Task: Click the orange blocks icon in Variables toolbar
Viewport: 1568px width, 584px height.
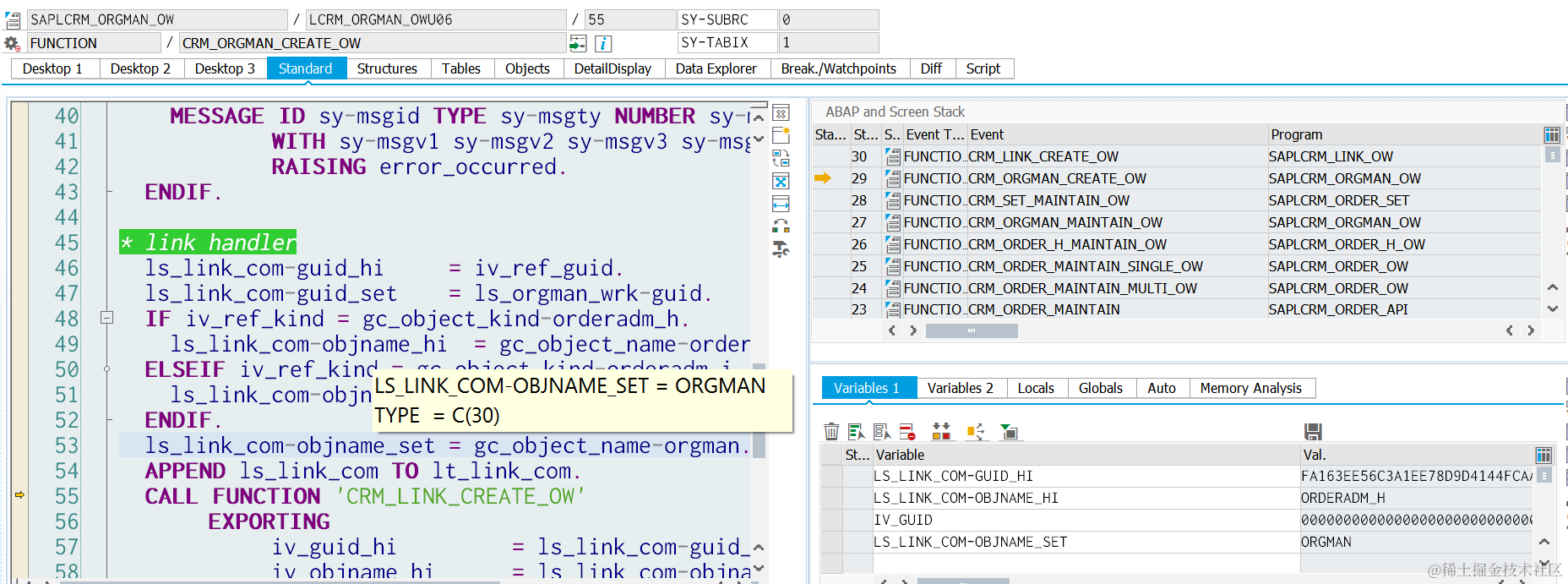Action: pos(941,432)
